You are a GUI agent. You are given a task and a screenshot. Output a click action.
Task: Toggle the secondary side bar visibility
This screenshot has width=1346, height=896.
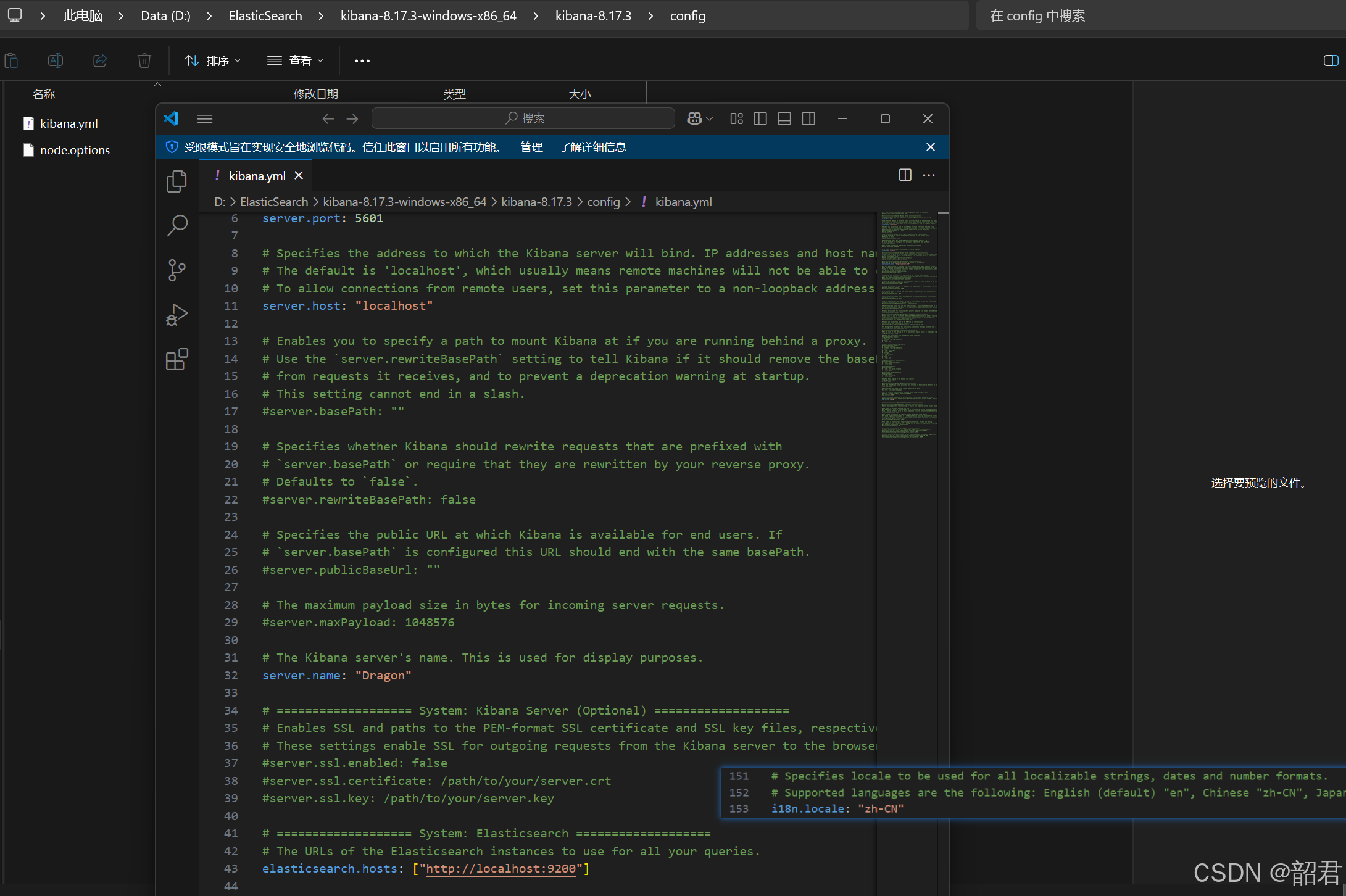808,118
